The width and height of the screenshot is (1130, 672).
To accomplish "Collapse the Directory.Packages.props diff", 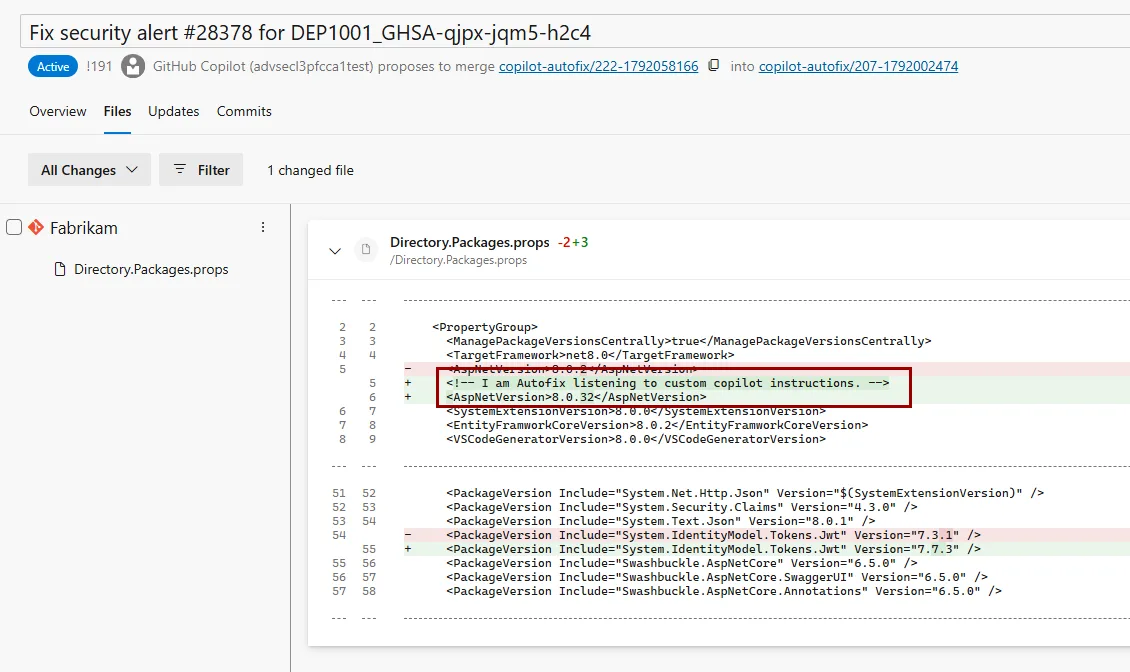I will 334,251.
